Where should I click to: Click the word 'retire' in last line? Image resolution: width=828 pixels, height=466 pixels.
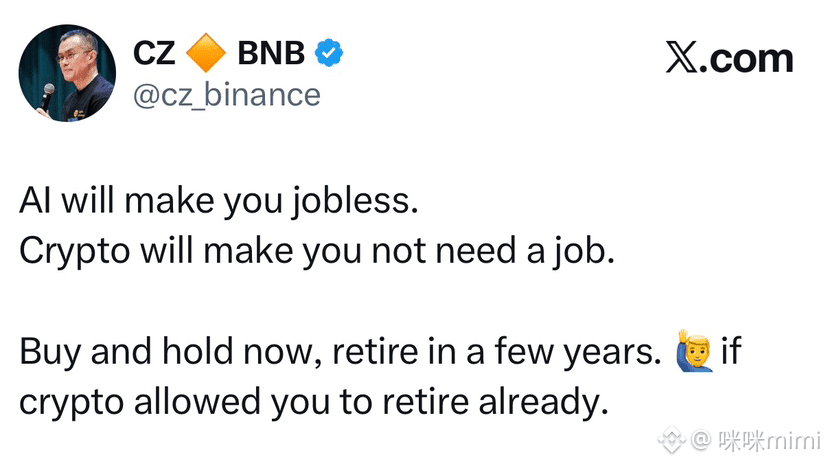tap(426, 400)
